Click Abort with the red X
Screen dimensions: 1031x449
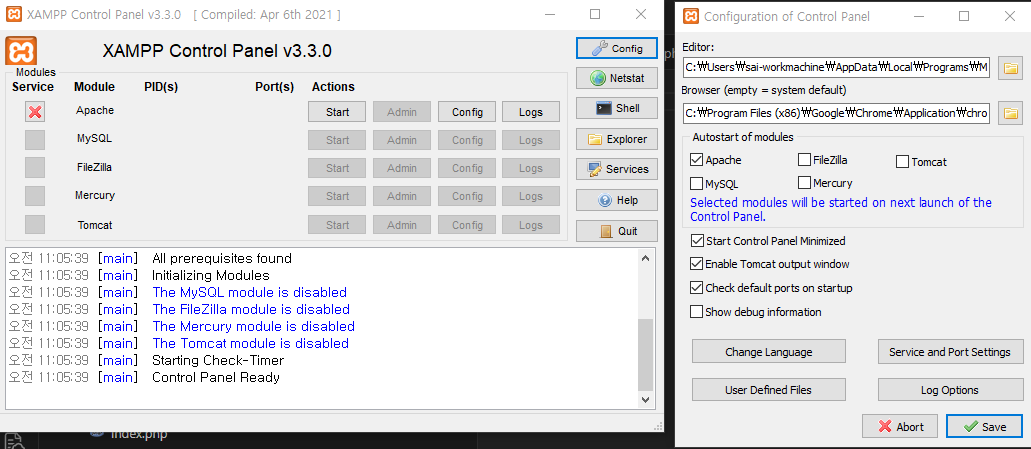click(900, 427)
